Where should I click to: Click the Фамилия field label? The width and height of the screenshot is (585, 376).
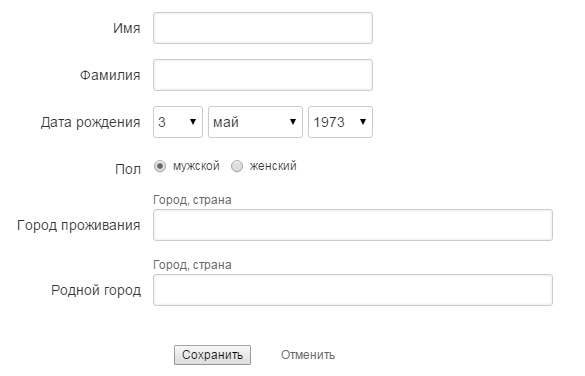(110, 75)
